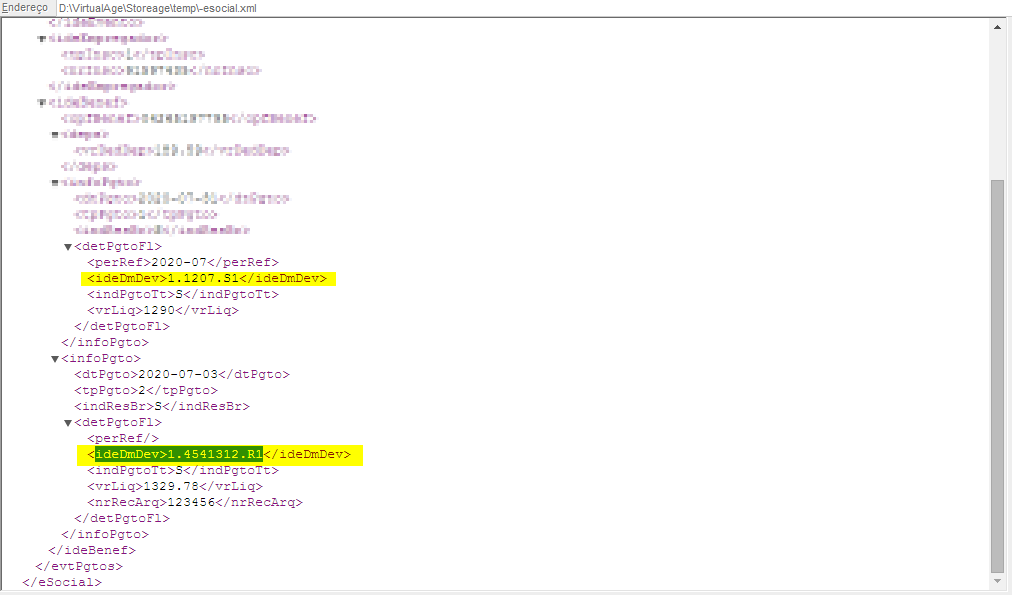The width and height of the screenshot is (1012, 595).
Task: Click the closing detPgtoFl tag below vrLiq 1290
Action: pos(122,327)
